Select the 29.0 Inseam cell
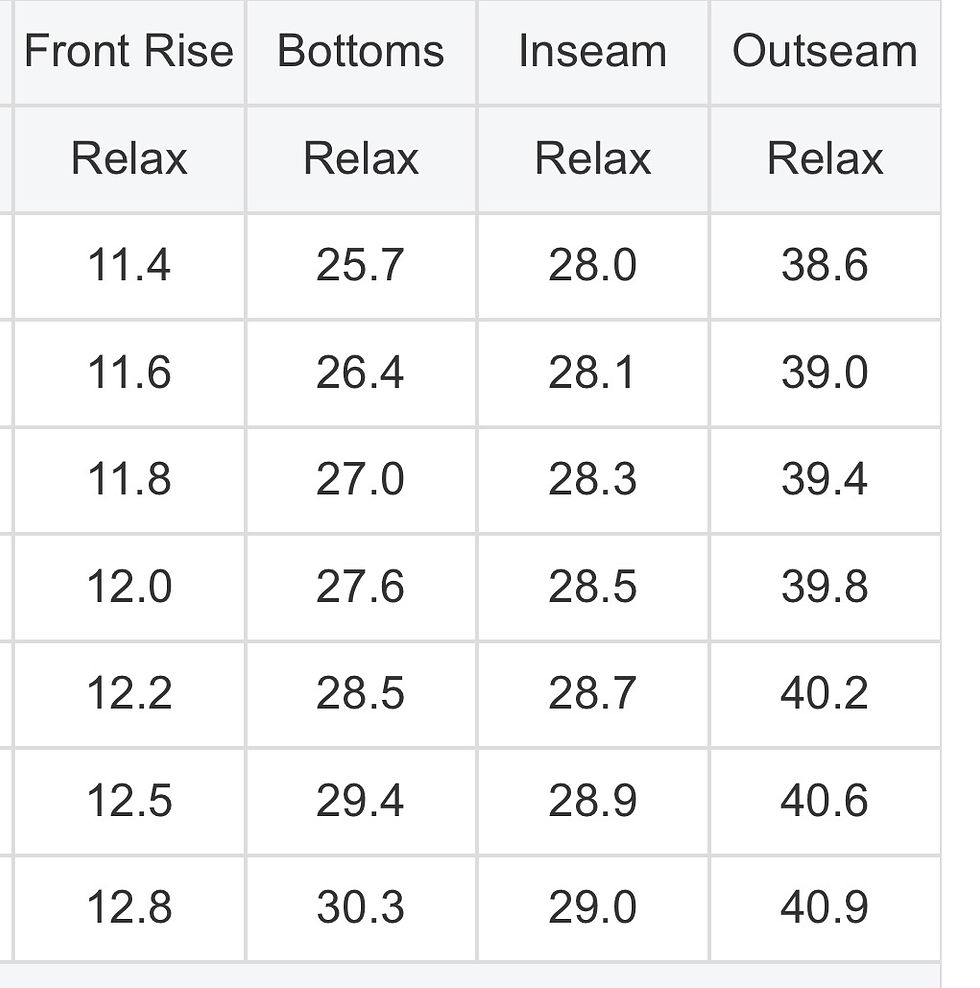 point(593,908)
